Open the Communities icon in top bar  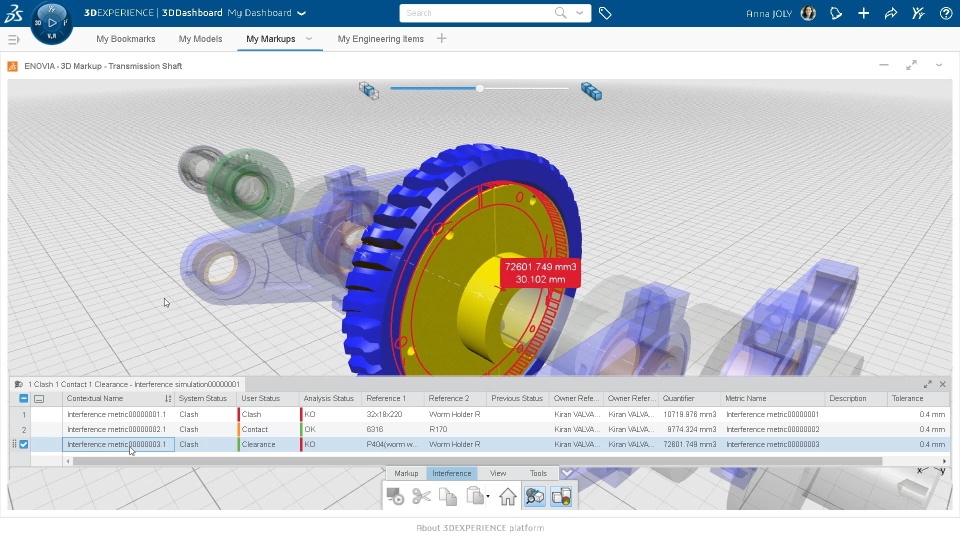pos(918,13)
